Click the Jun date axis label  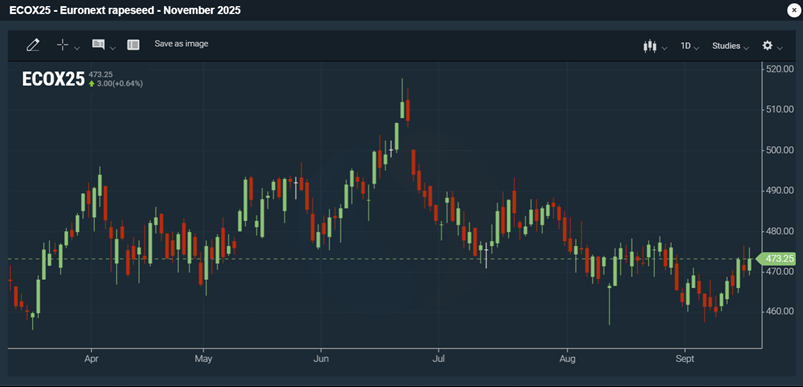click(321, 358)
